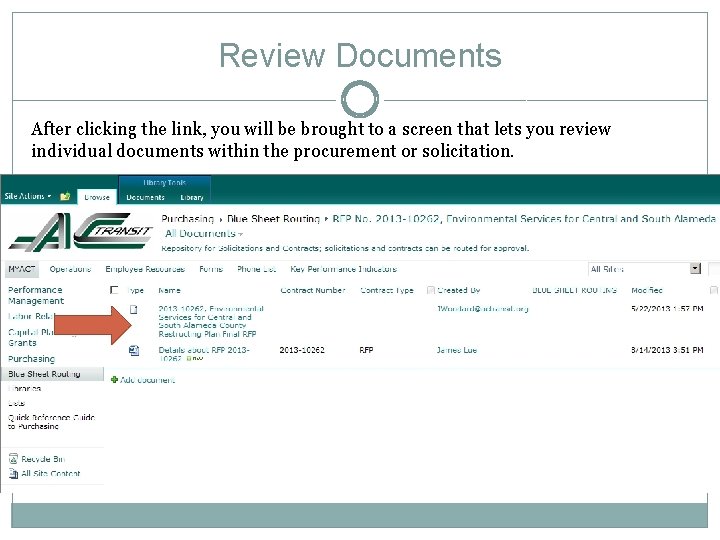This screenshot has height=540, width=720.
Task: Switch to the Browse tab
Action: click(97, 197)
